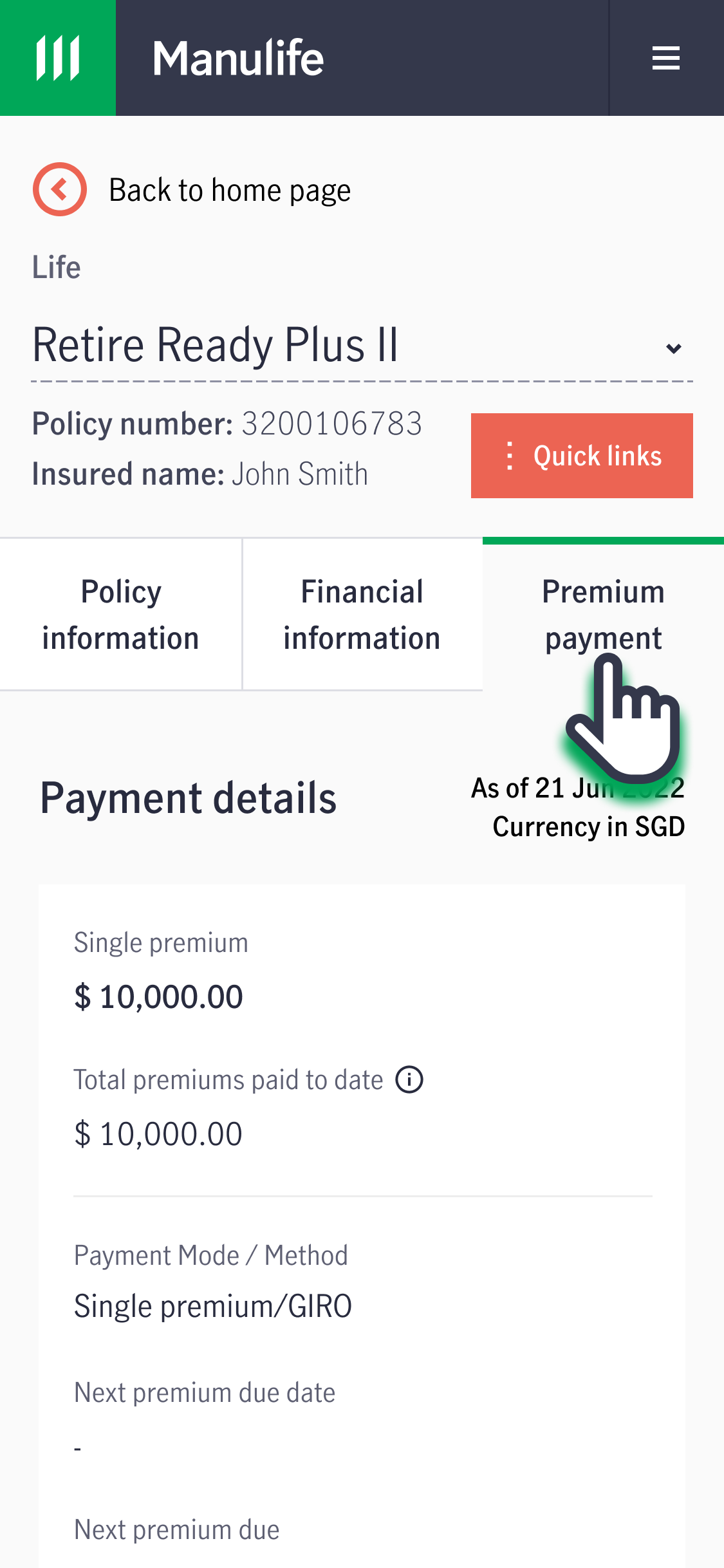
Task: Open the hamburger menu
Action: click(x=665, y=58)
